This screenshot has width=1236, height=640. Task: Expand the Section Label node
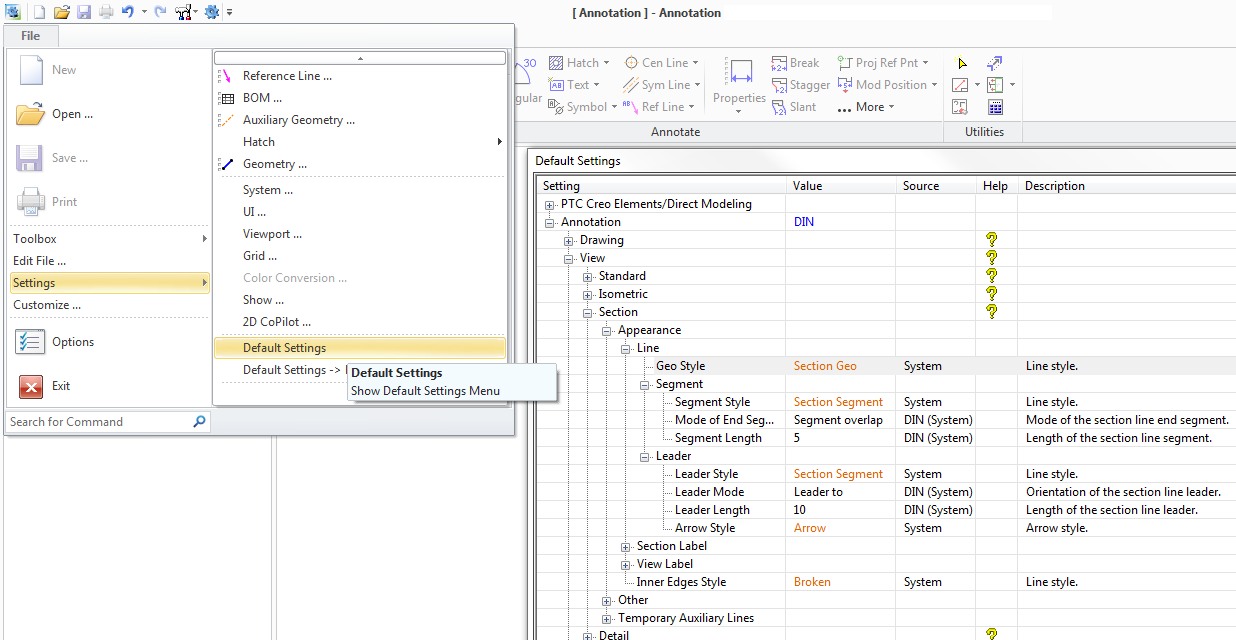[626, 546]
